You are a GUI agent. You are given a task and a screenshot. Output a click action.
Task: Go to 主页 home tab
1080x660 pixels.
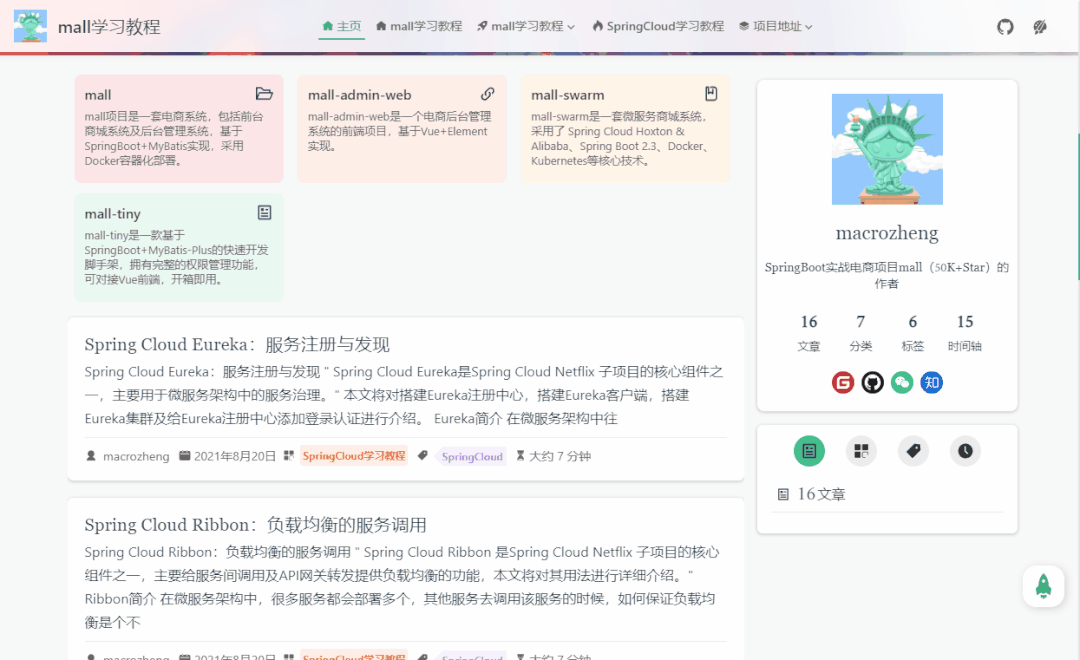[x=342, y=26]
